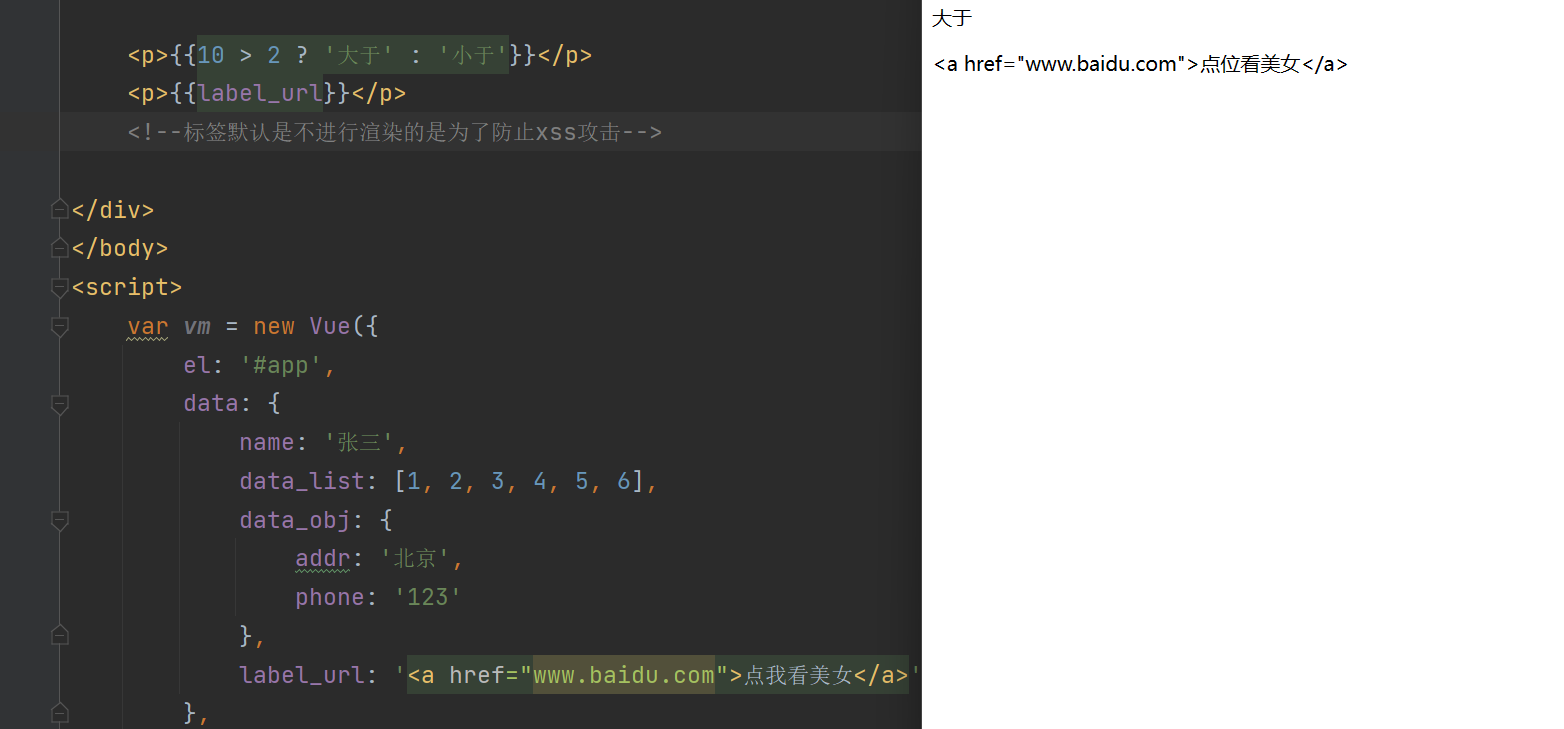Fold the 'var vm = new Vue' block

pos(60,327)
